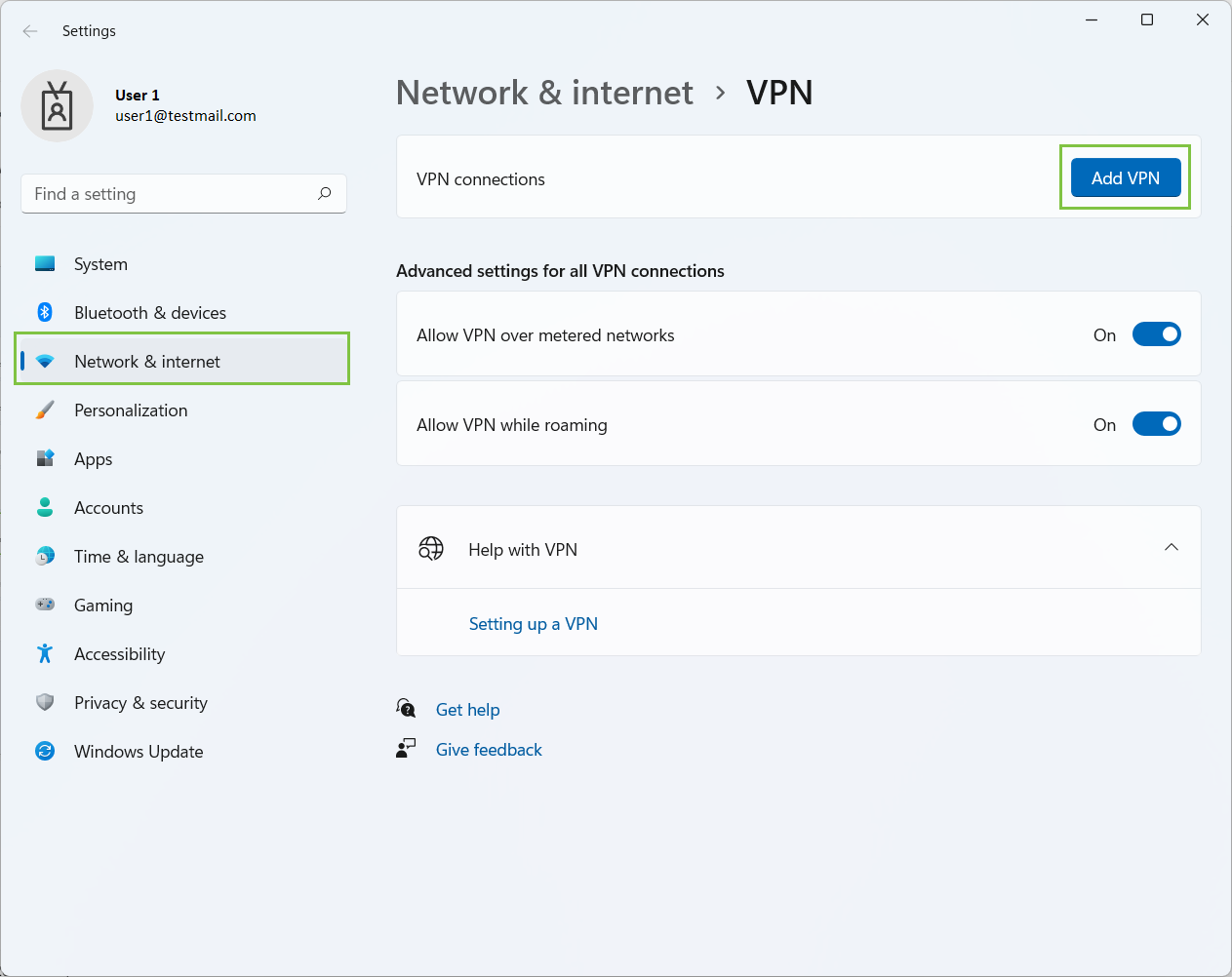Screen dimensions: 1232x977
Task: Click the user avatar thumbnail
Action: 57,104
